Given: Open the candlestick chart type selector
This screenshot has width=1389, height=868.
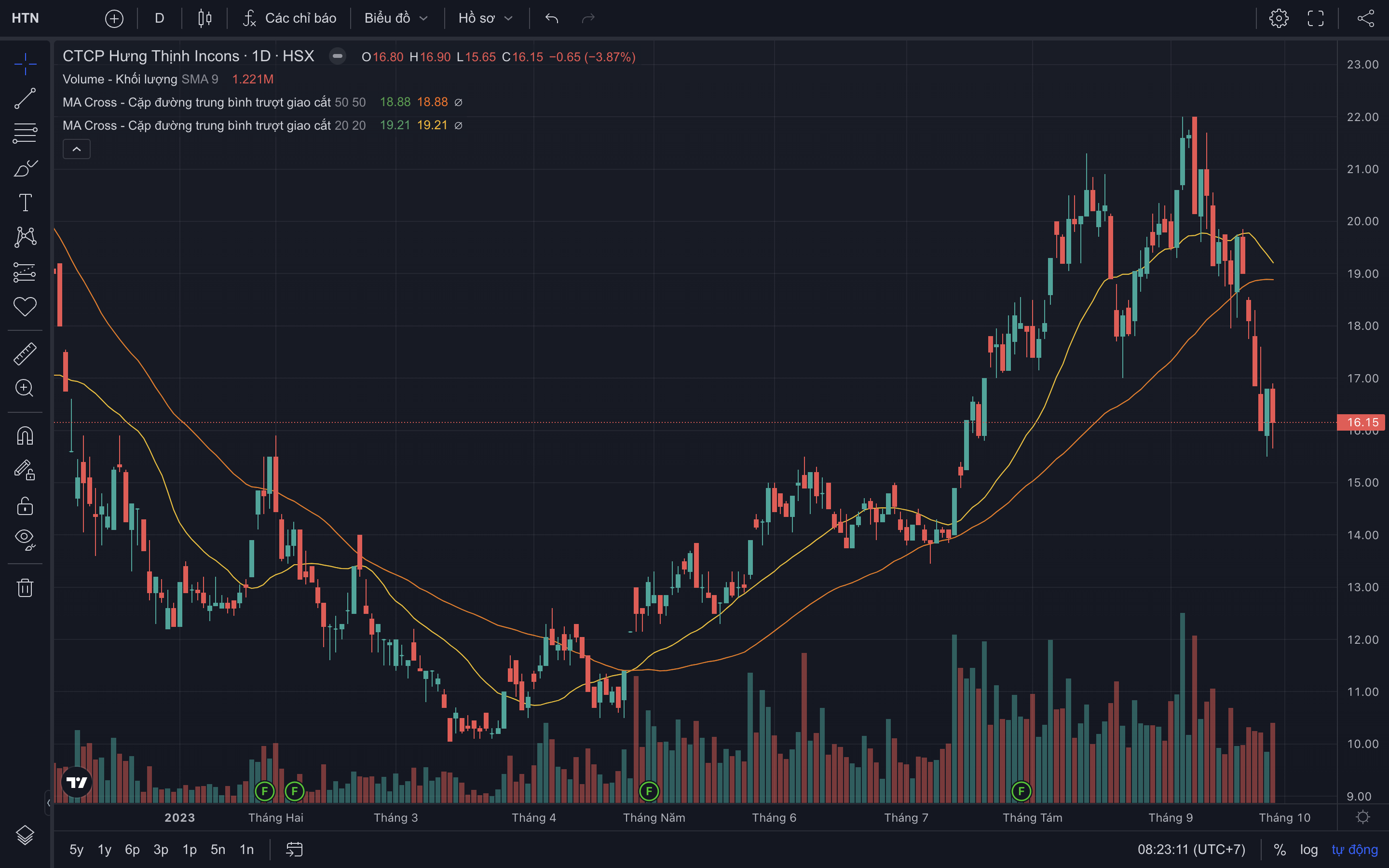Looking at the screenshot, I should coord(205,18).
